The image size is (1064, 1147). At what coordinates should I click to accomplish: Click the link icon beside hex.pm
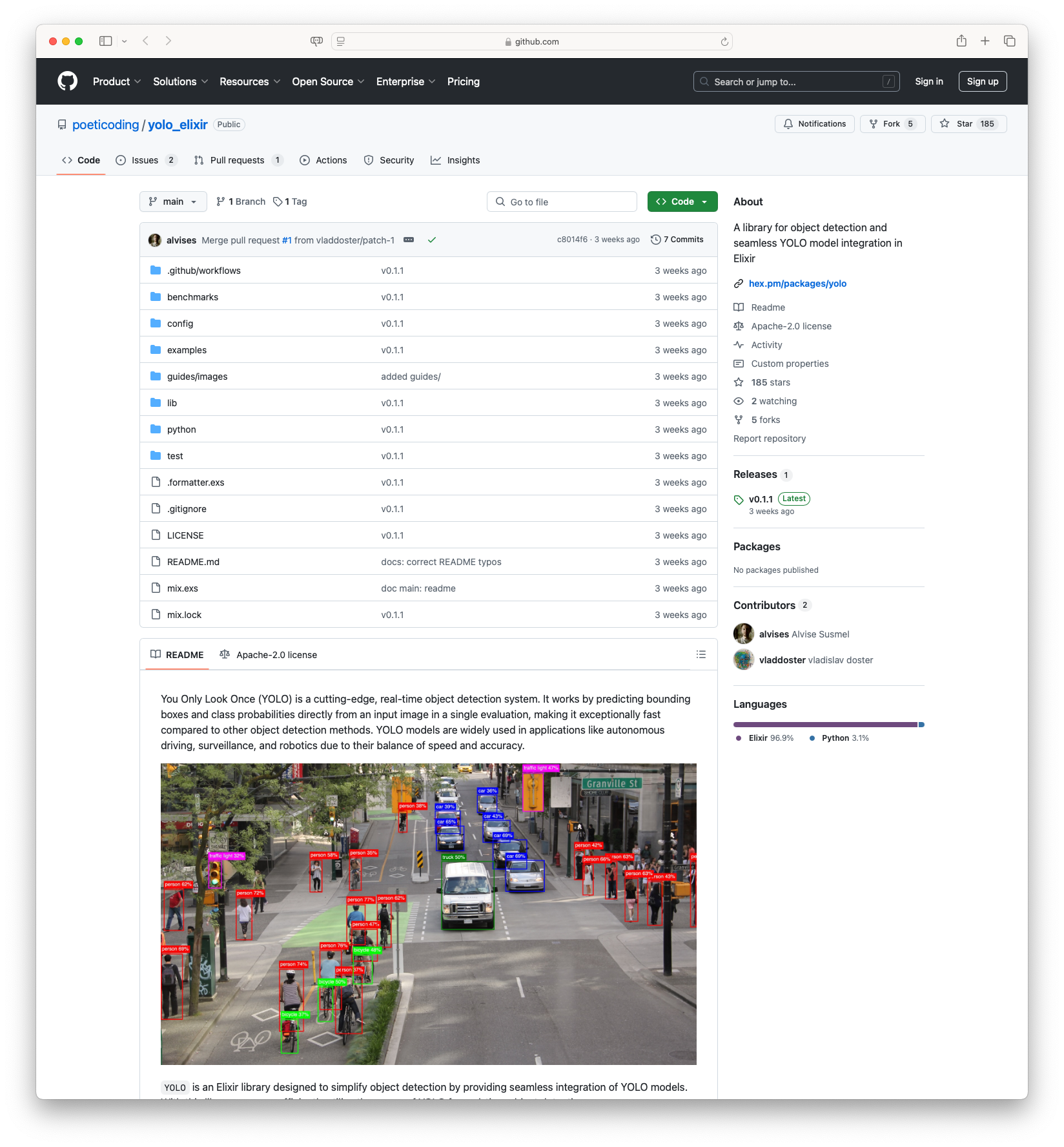point(739,284)
